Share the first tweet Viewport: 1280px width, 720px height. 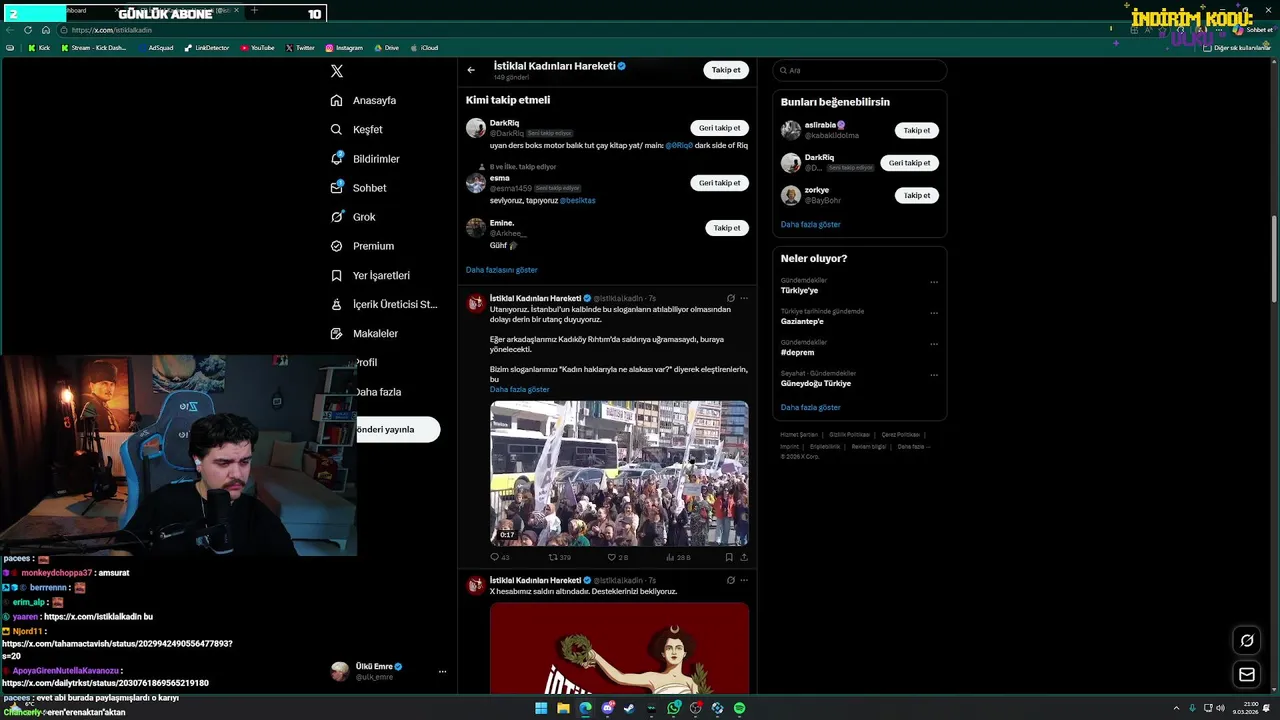[744, 557]
